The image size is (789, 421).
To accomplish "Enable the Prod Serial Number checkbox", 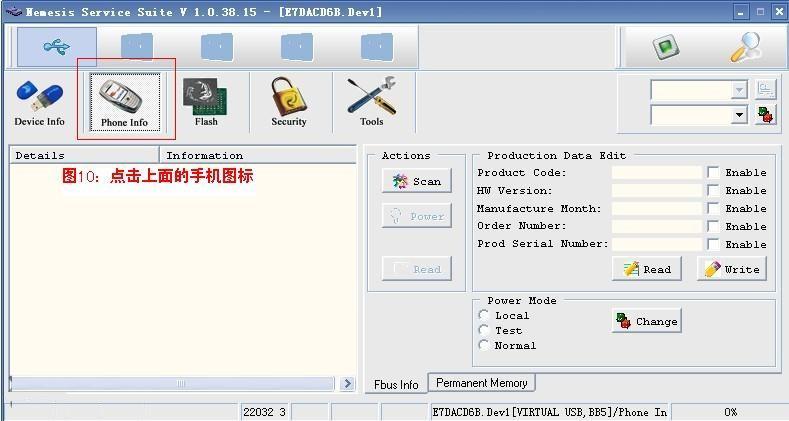I will point(713,244).
